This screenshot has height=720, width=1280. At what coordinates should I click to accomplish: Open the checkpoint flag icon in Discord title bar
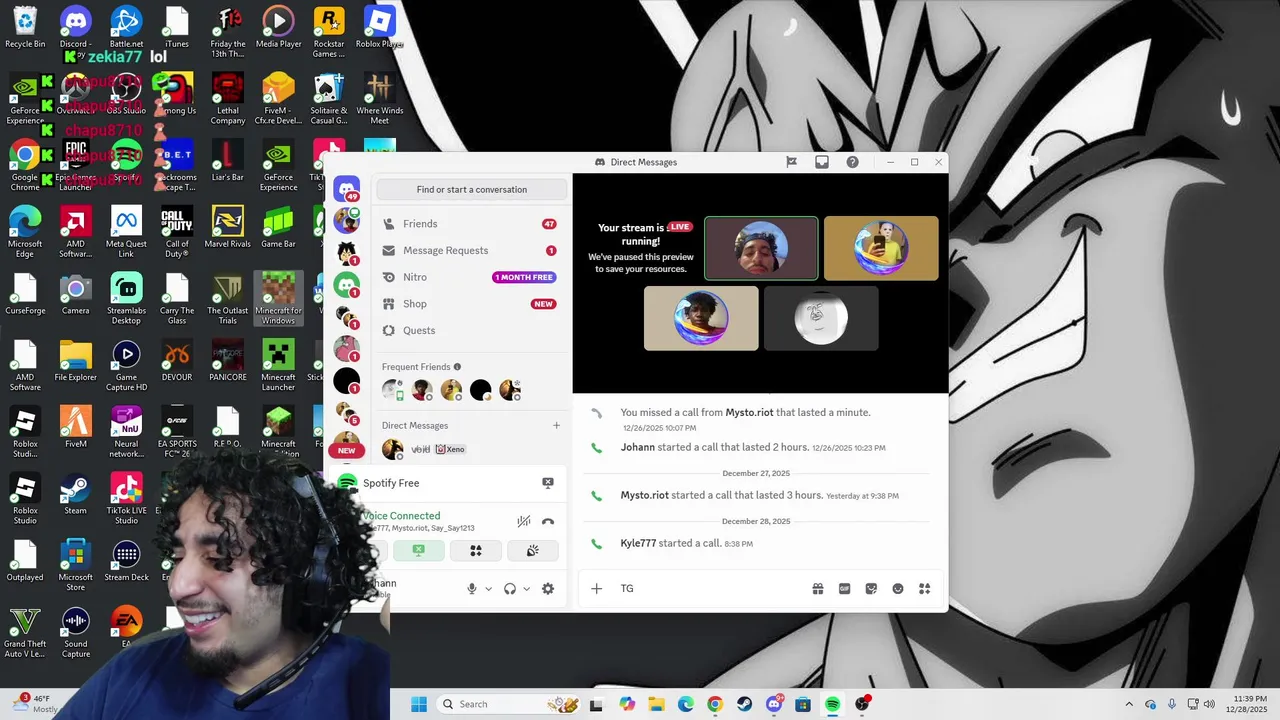[x=791, y=162]
